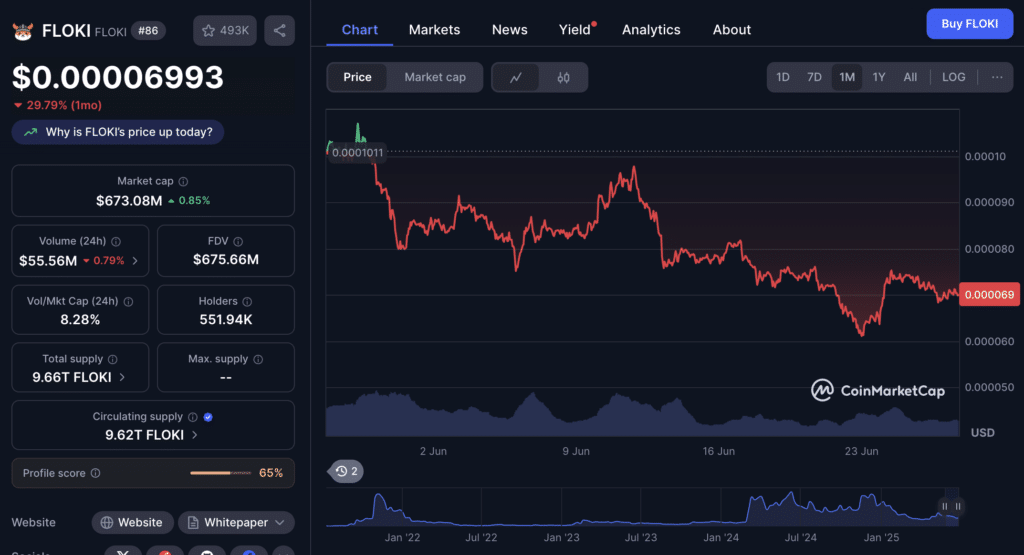The image size is (1024, 555).
Task: Open Volume (24h) info icon
Action: click(x=116, y=242)
